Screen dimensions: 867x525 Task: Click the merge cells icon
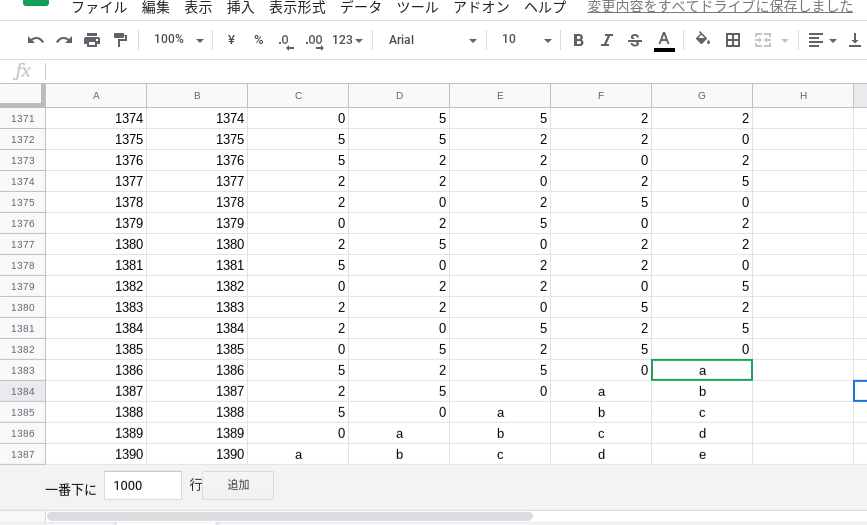coord(763,40)
